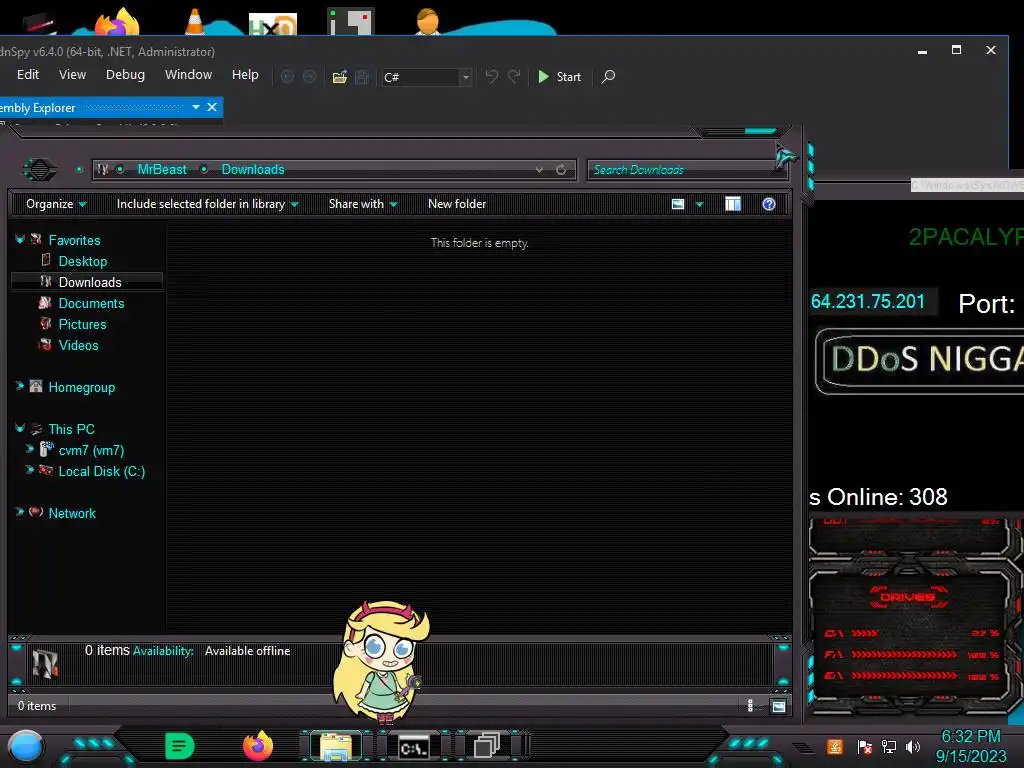Image resolution: width=1024 pixels, height=768 pixels.
Task: Click the volume speaker tray icon
Action: pyautogui.click(x=913, y=746)
